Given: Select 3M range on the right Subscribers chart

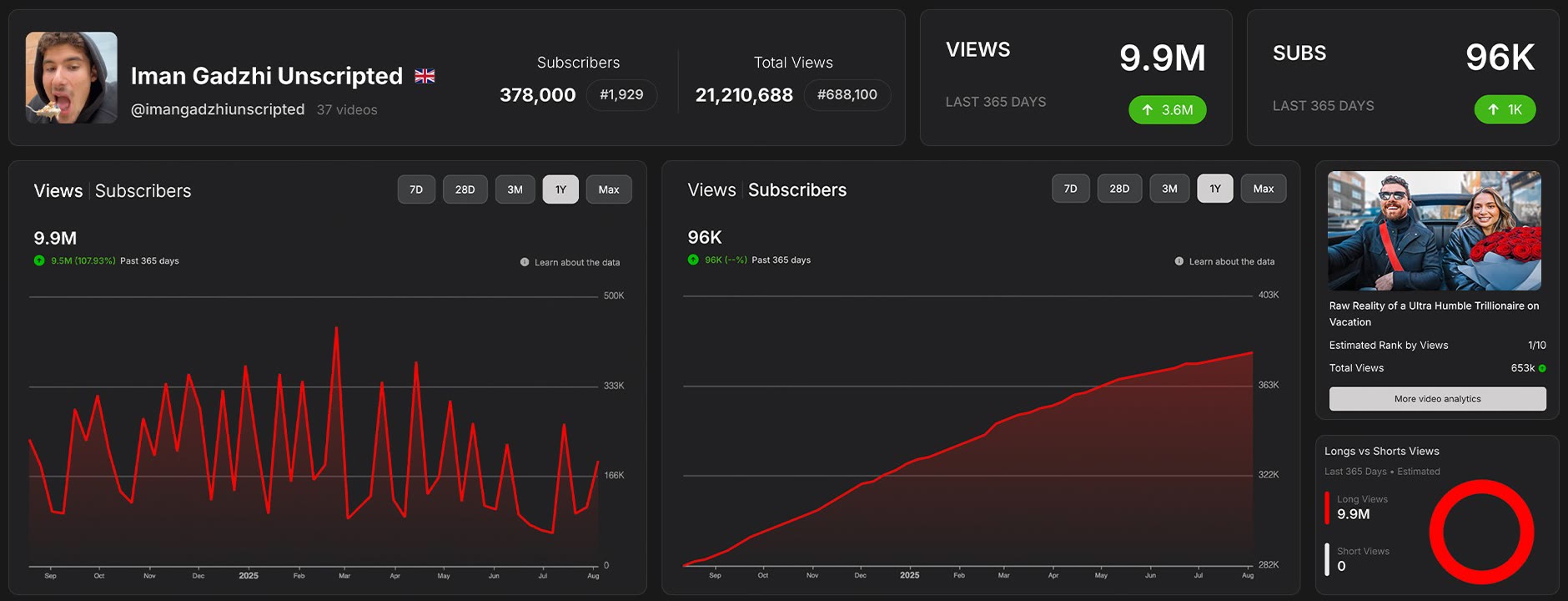Looking at the screenshot, I should coord(1169,189).
